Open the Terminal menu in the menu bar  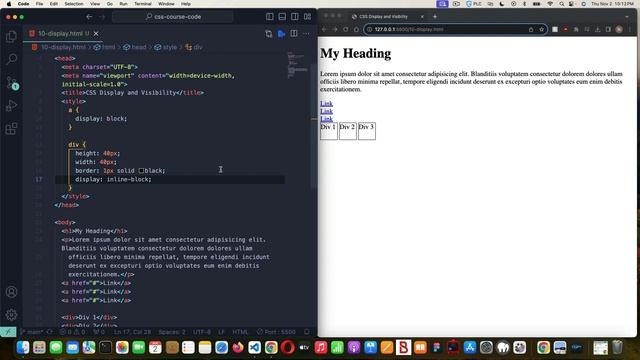pyautogui.click(x=143, y=4)
